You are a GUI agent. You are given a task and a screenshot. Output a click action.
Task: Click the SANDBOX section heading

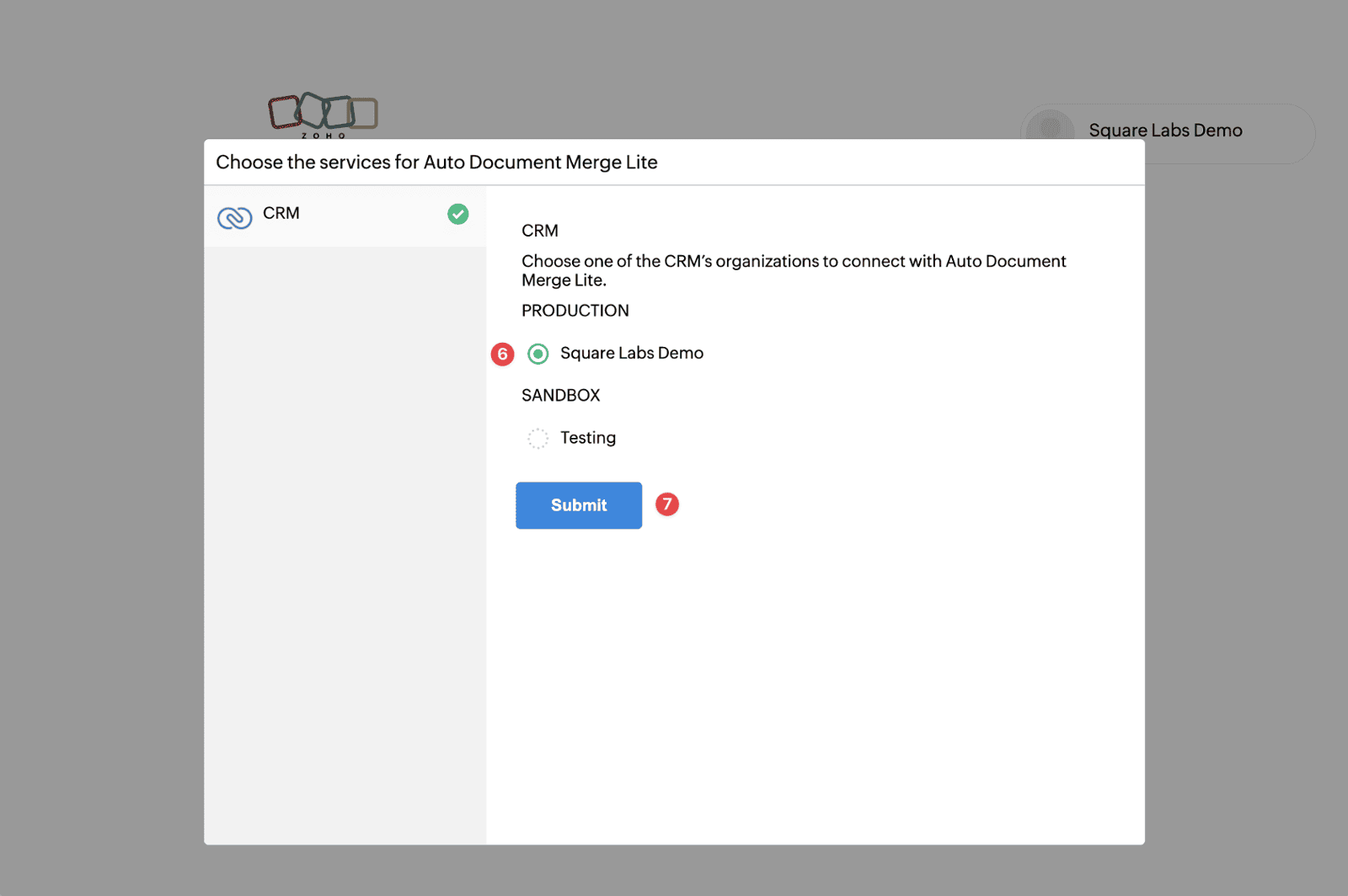click(x=561, y=395)
